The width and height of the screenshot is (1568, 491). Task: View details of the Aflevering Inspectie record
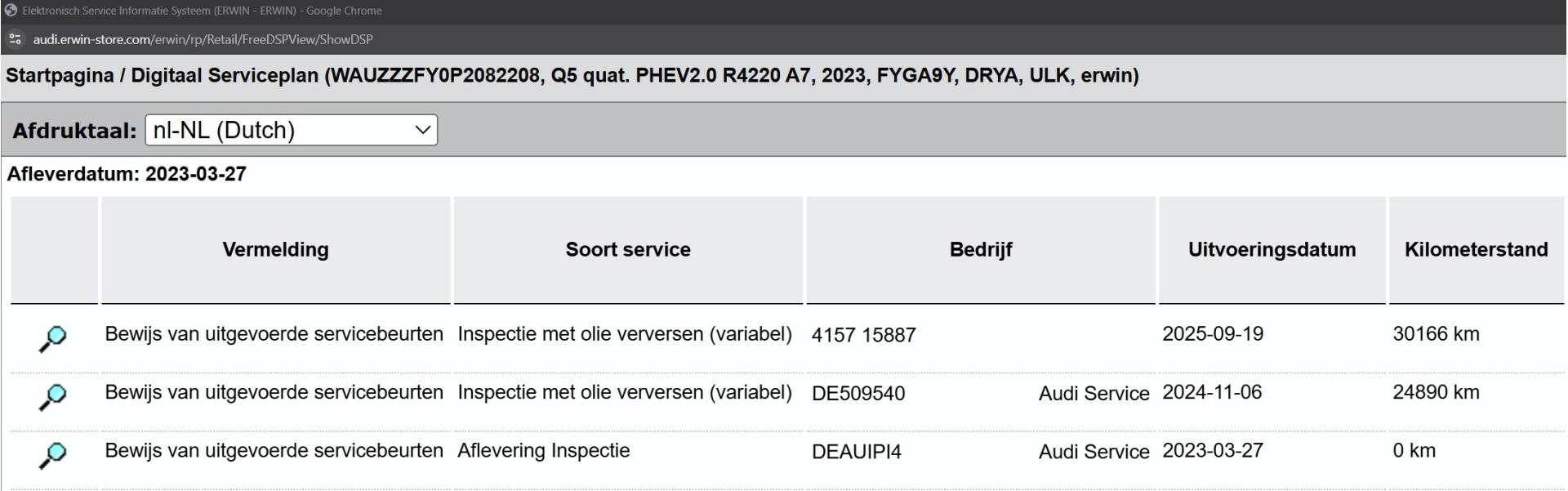coord(53,455)
